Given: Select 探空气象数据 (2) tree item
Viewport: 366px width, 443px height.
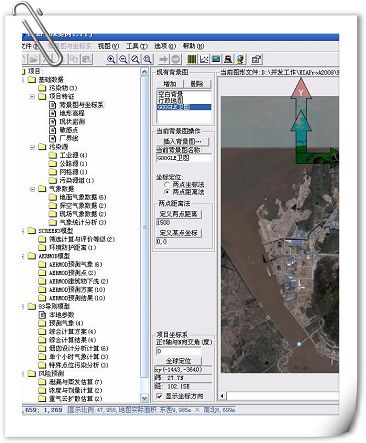Looking at the screenshot, I should (x=83, y=206).
